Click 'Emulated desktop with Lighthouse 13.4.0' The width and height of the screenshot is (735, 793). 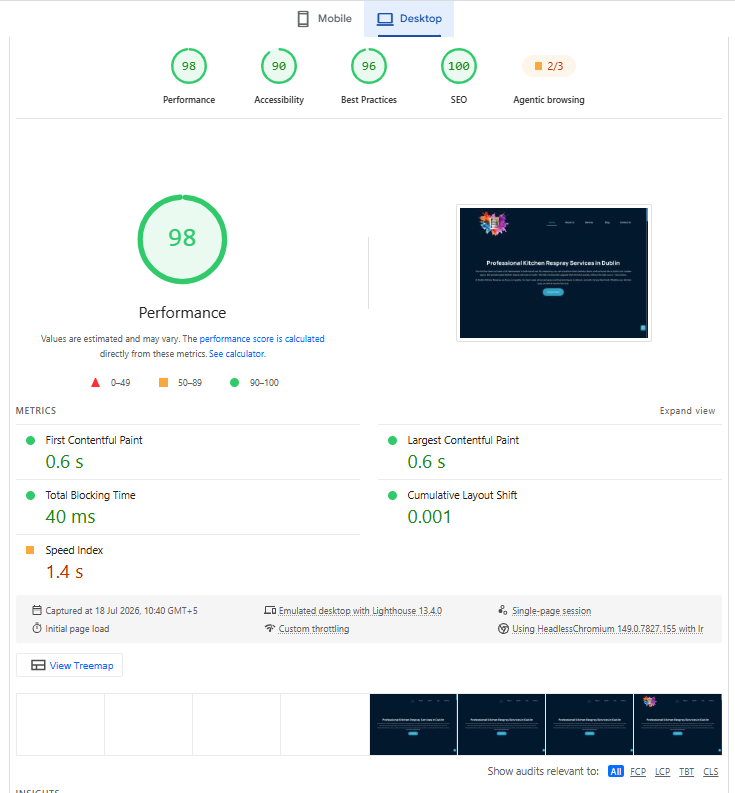coord(360,611)
